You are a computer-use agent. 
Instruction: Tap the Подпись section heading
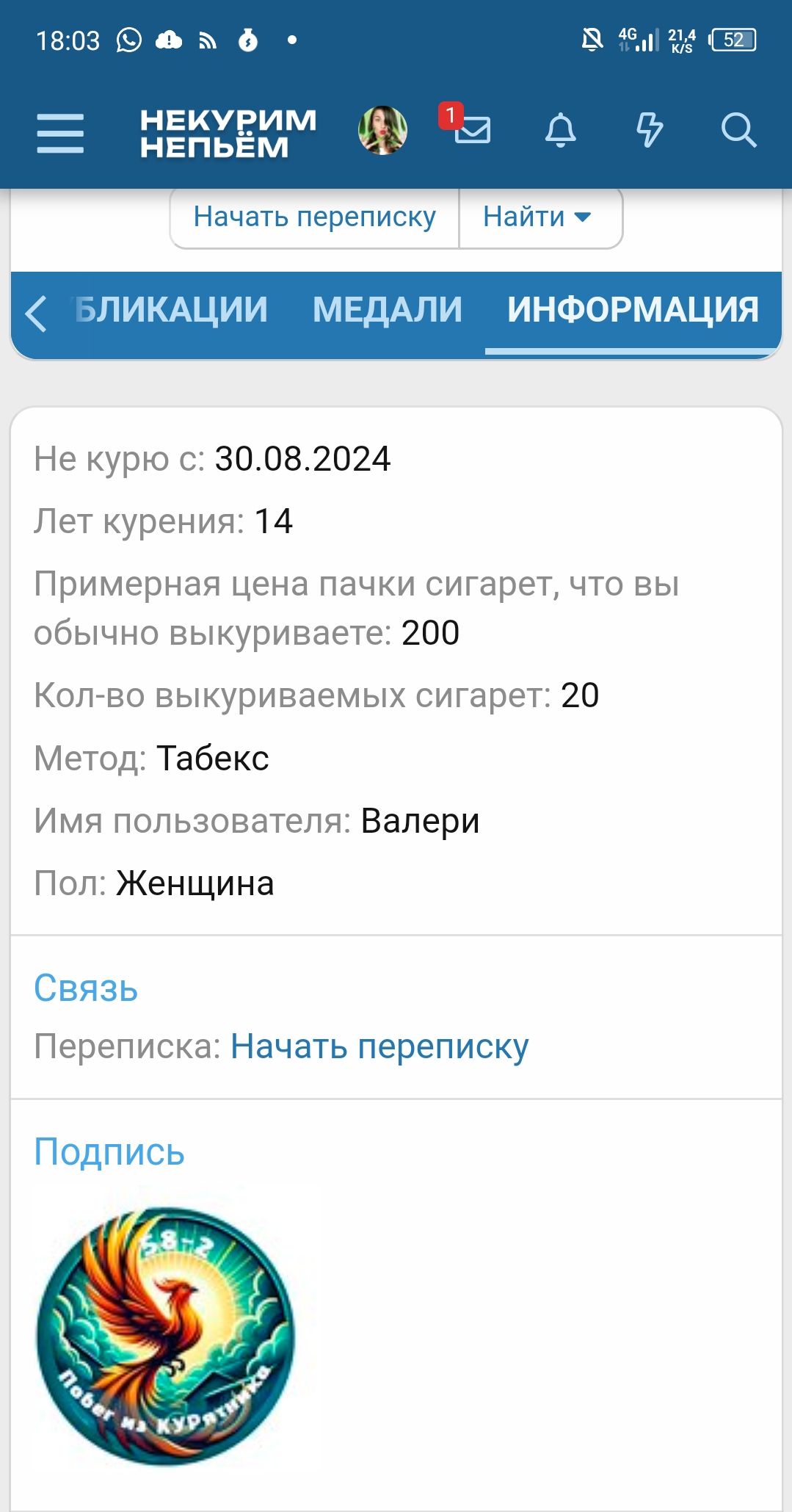[x=109, y=1151]
